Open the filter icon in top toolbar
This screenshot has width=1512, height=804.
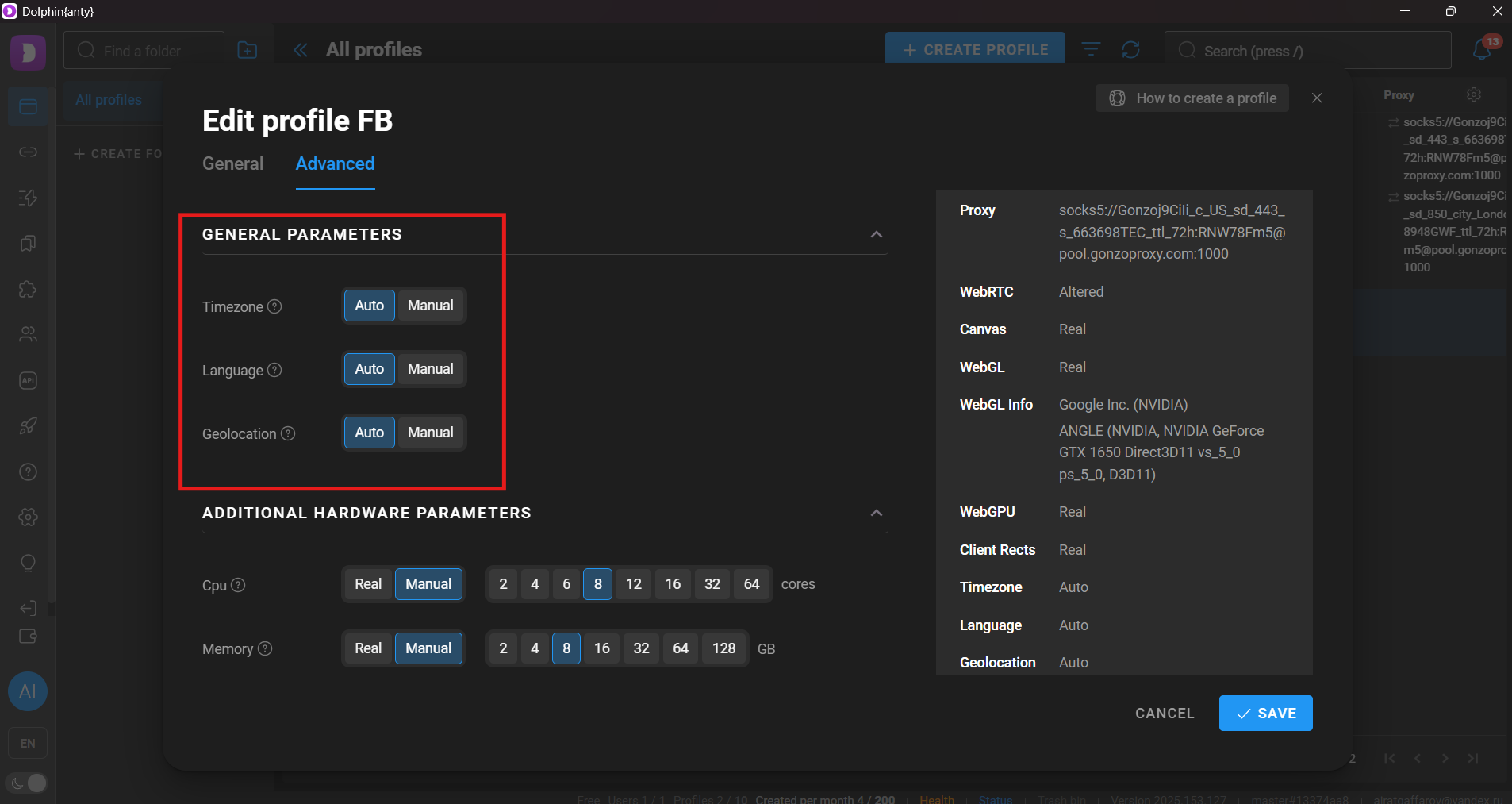(1092, 50)
